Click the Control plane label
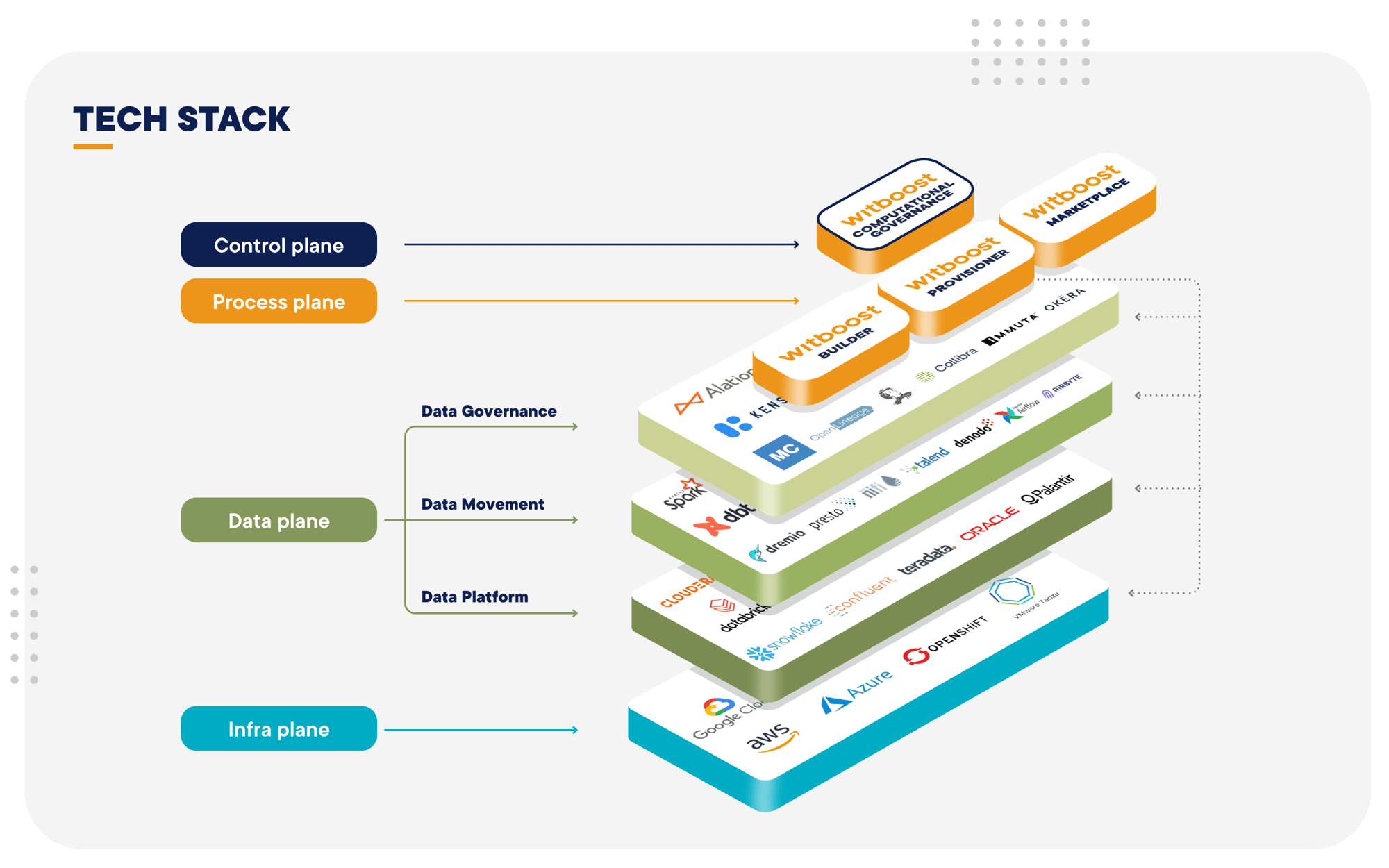Viewport: 1389px width, 868px height. [x=278, y=244]
